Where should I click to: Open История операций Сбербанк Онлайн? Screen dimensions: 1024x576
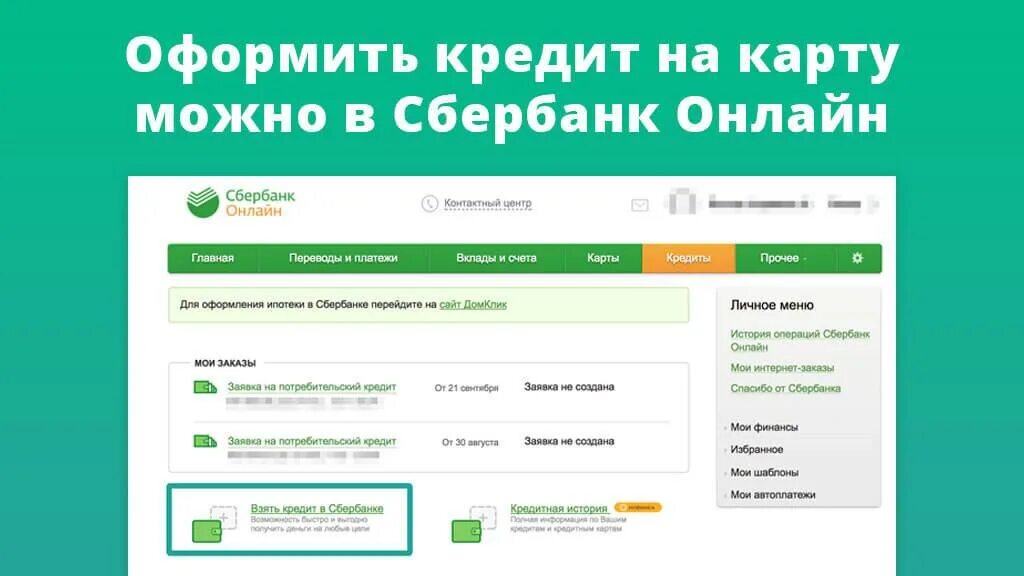pos(800,340)
